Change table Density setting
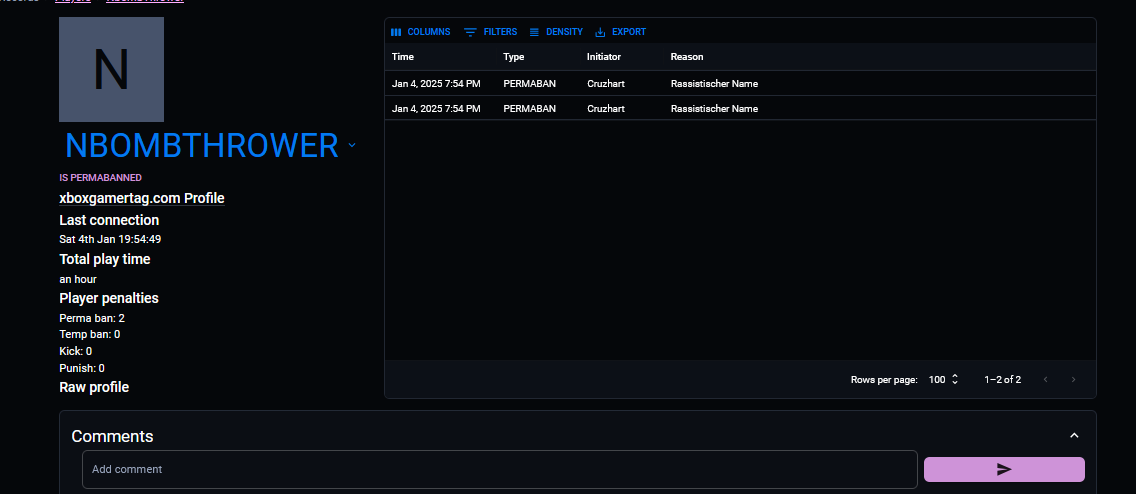The width and height of the screenshot is (1136, 494). pyautogui.click(x=556, y=32)
